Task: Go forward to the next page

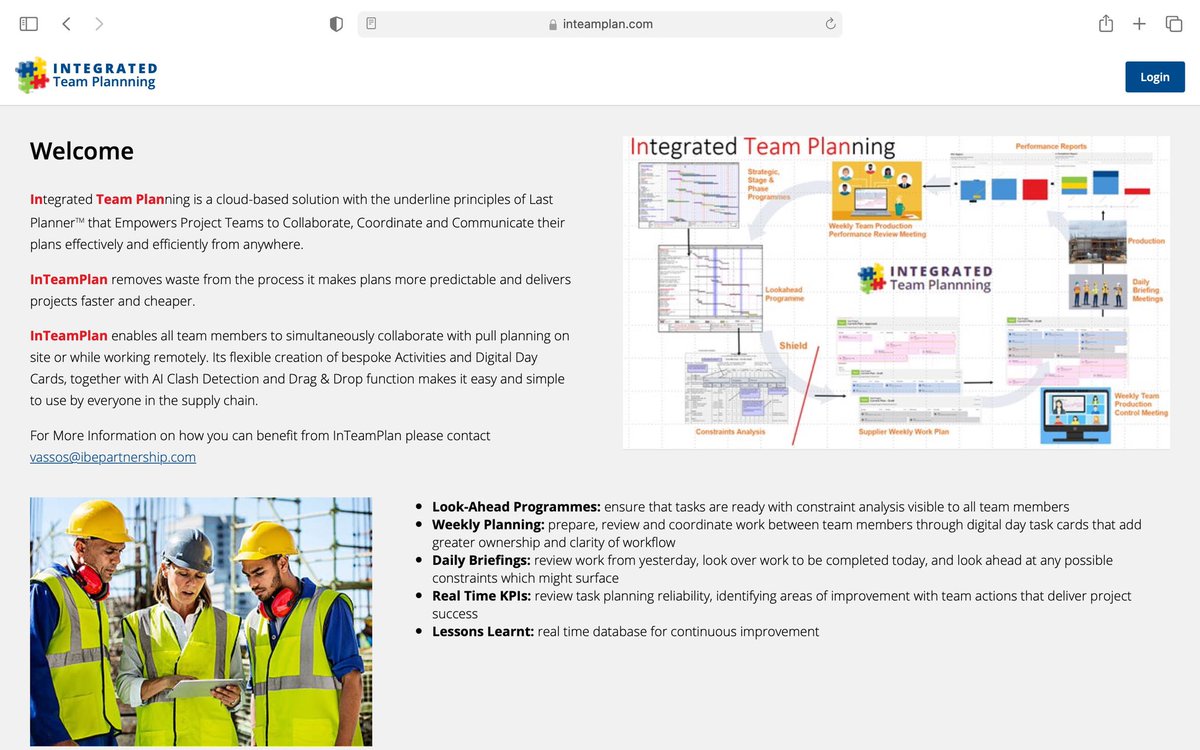Action: pos(99,24)
